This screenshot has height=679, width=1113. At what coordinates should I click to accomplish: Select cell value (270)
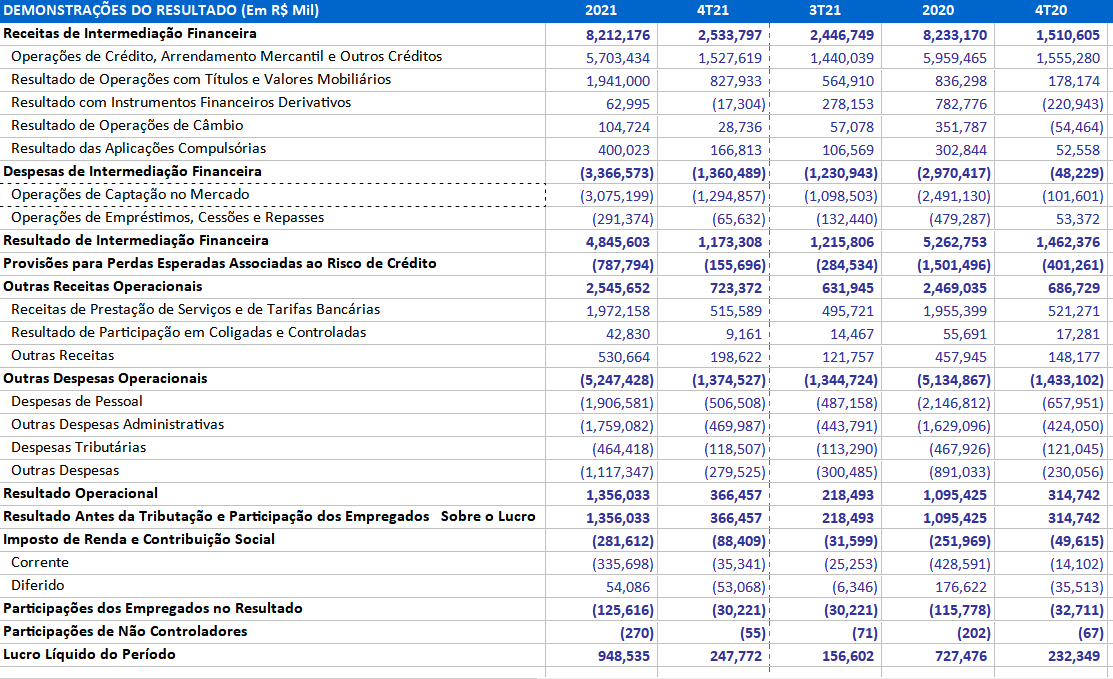(x=637, y=634)
